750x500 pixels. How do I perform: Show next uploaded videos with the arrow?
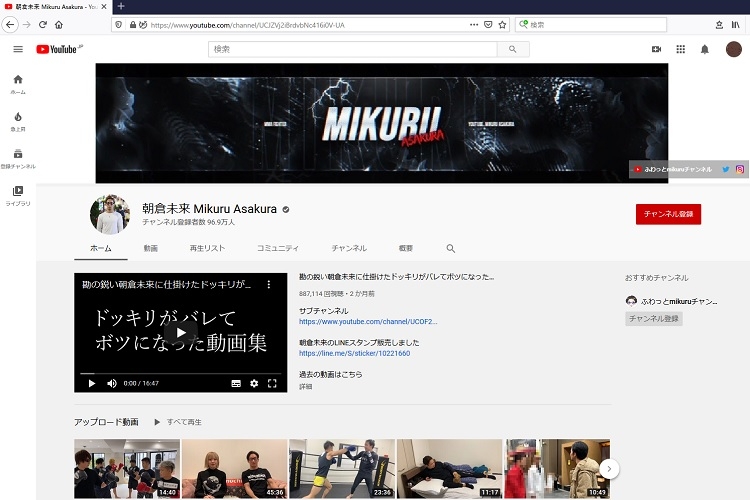point(609,469)
